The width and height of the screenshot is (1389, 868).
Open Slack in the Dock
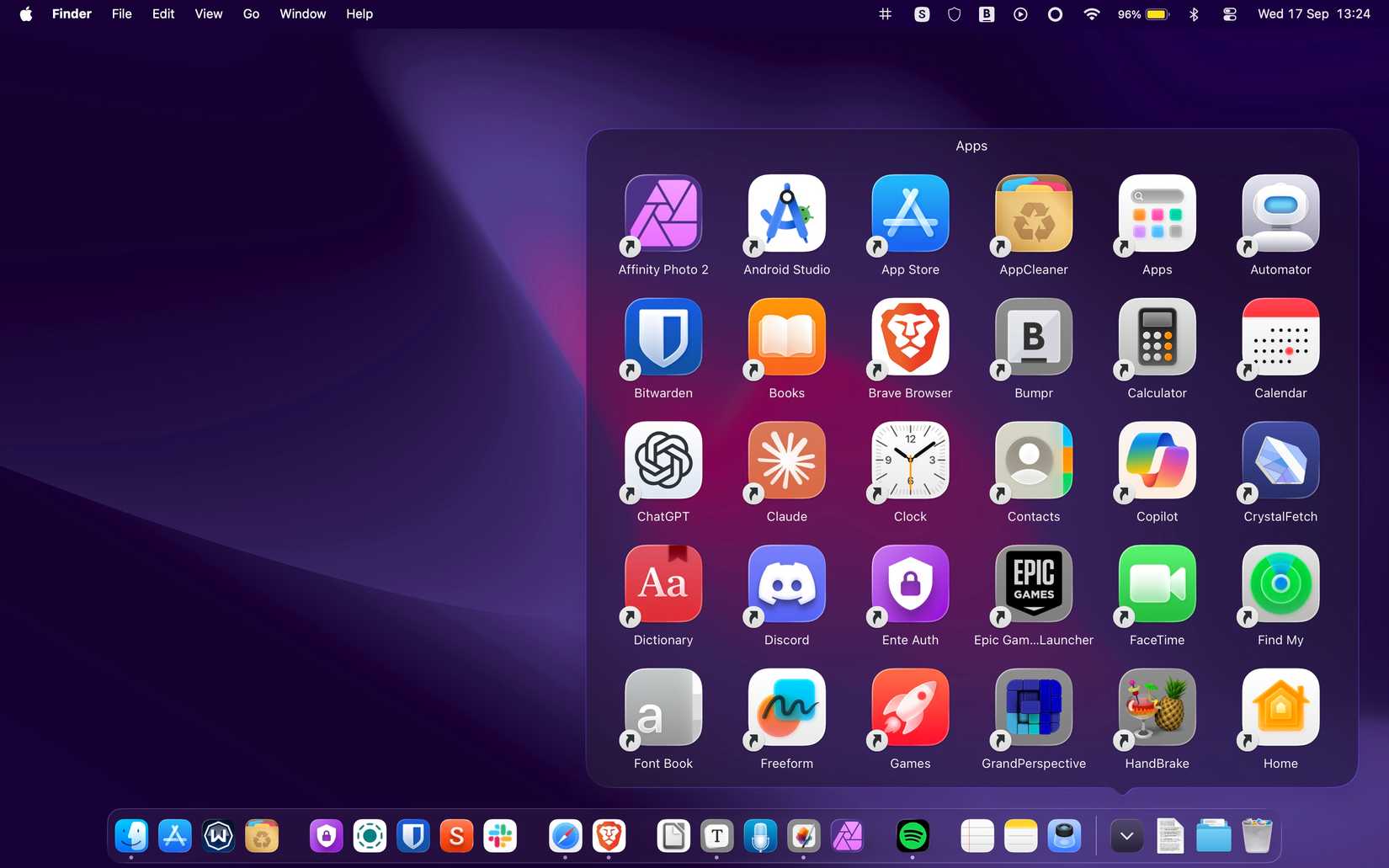[500, 836]
